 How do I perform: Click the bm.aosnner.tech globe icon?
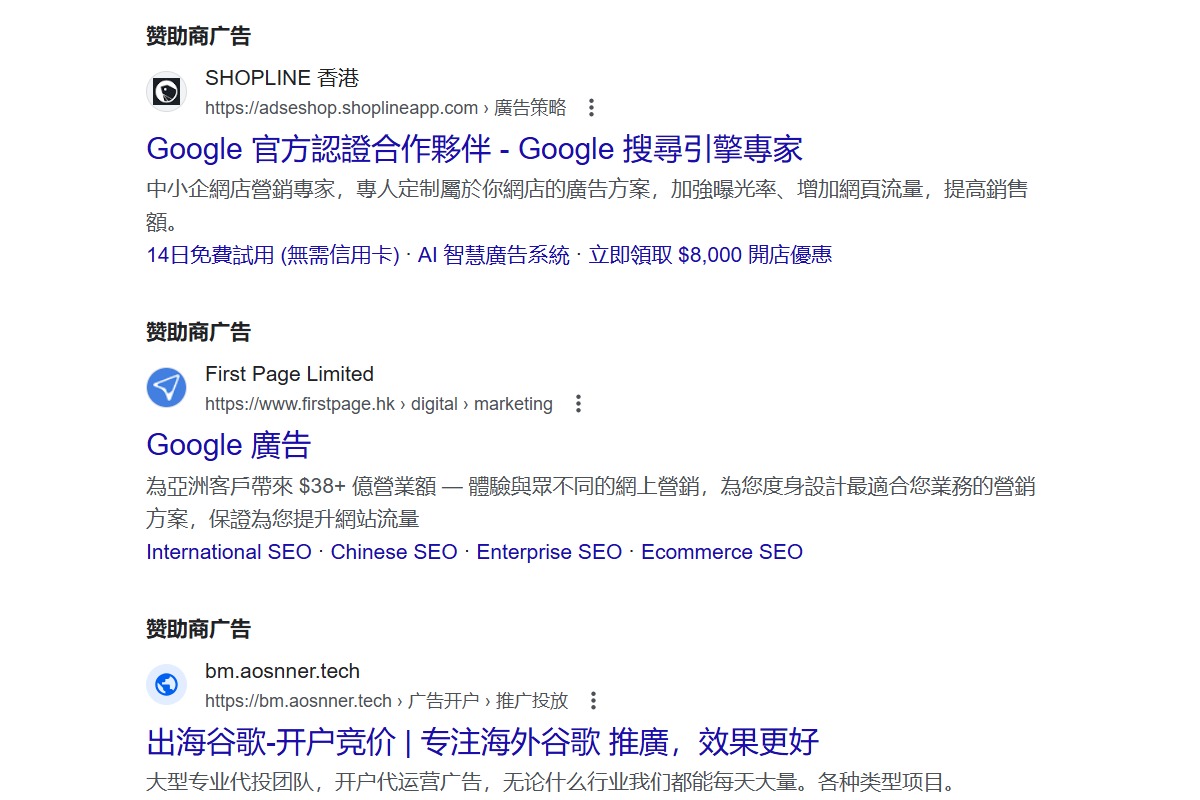[166, 685]
